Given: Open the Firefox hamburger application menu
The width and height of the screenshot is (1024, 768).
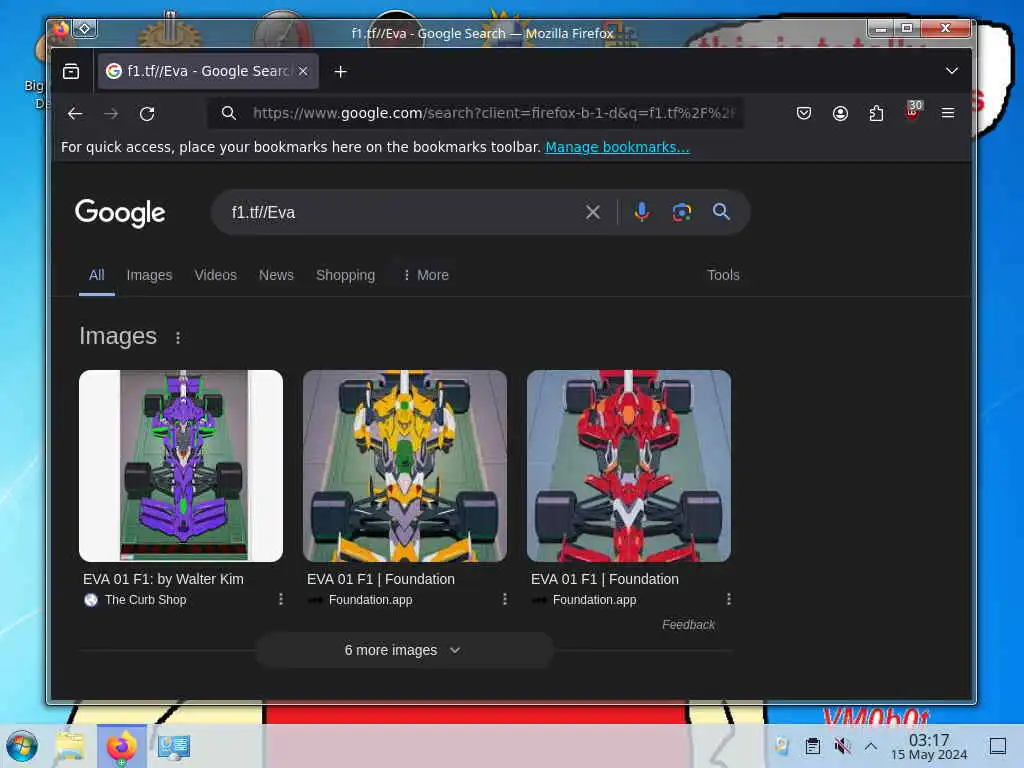Looking at the screenshot, I should click(948, 114).
